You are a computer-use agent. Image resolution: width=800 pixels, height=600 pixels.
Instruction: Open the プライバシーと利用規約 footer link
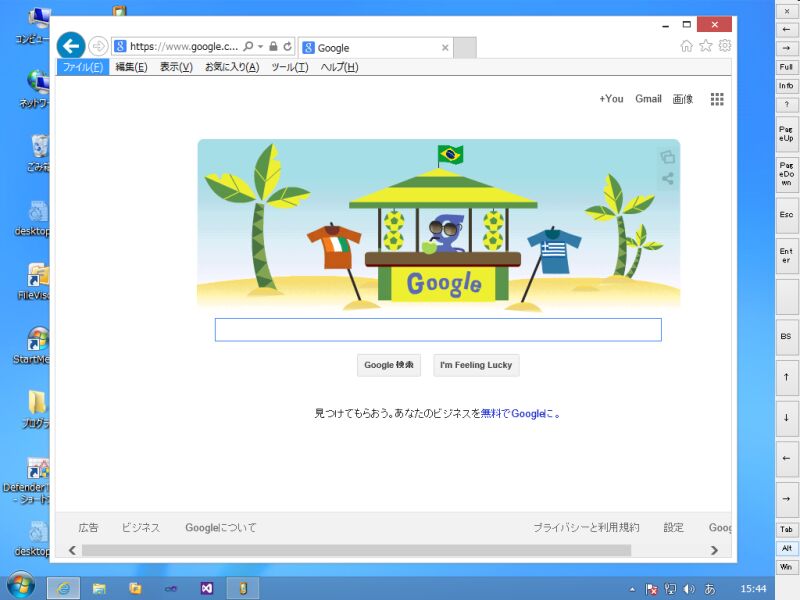click(x=586, y=528)
